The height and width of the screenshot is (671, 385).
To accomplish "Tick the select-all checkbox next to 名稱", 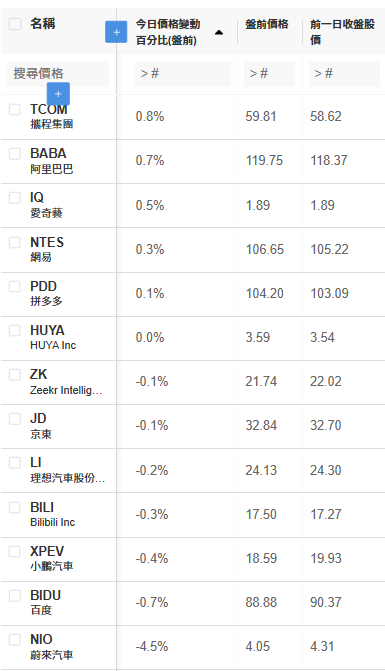I will click(15, 24).
